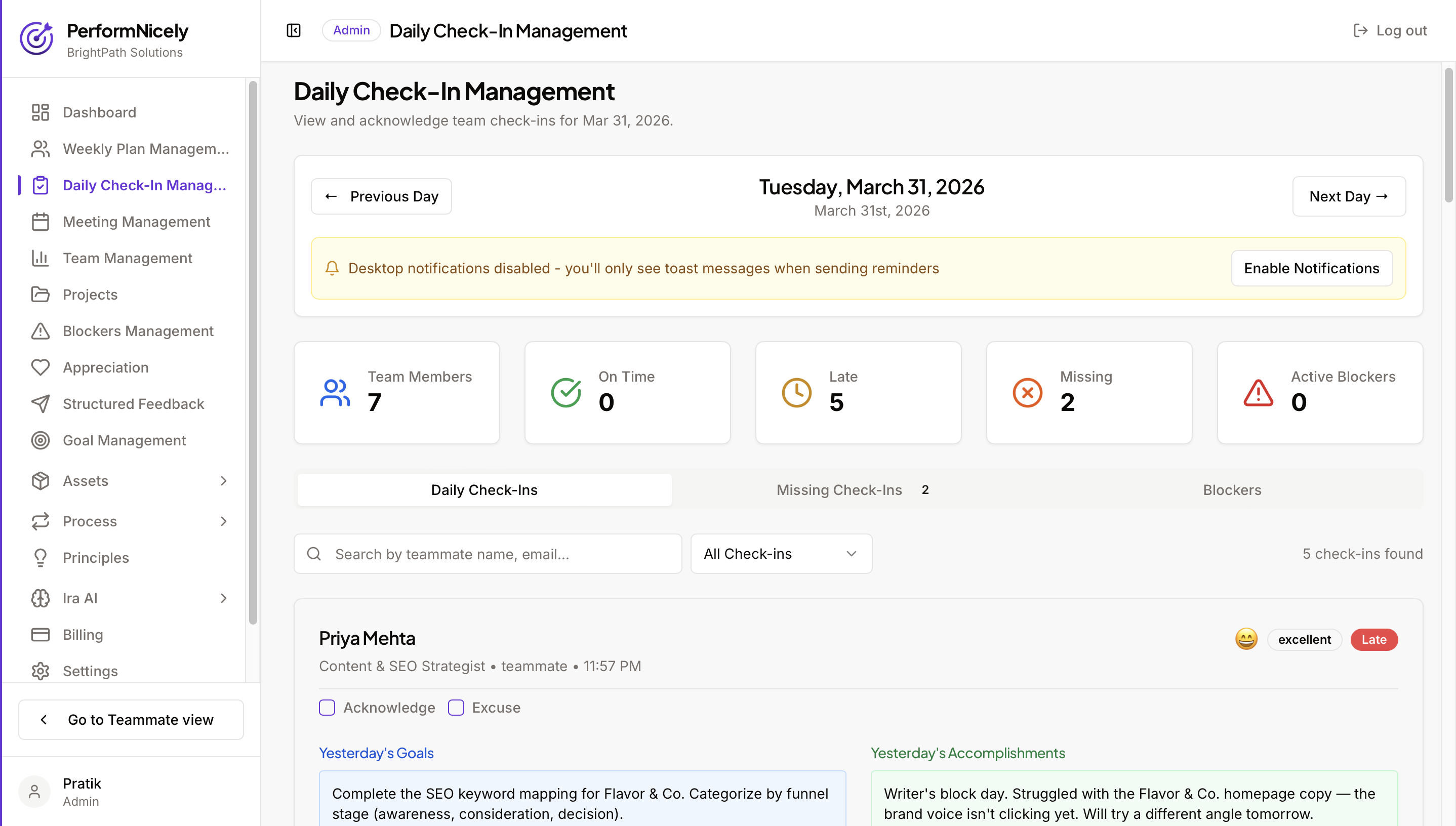
Task: Click the Goal Management target icon
Action: (41, 440)
